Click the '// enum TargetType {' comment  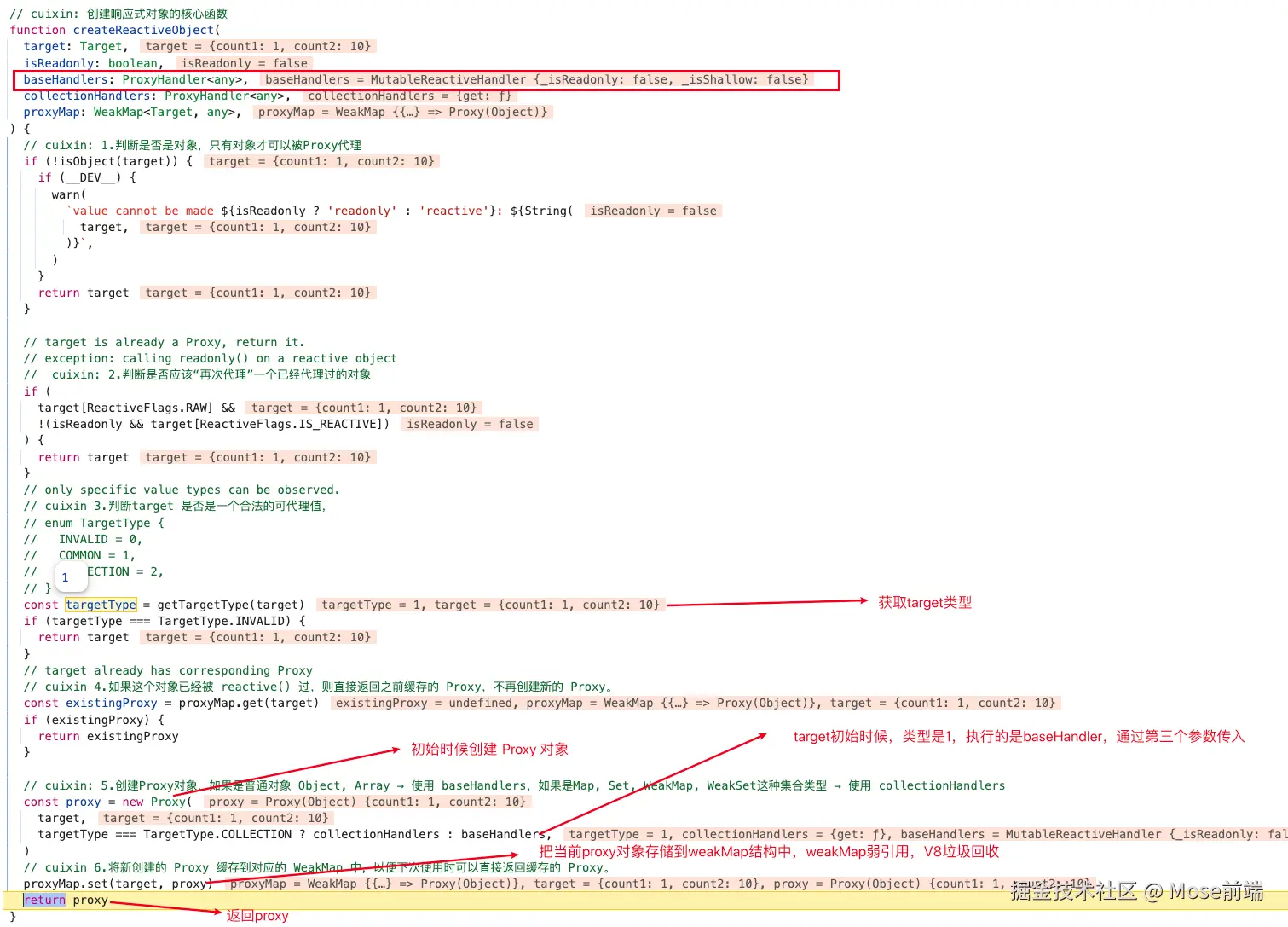tap(94, 523)
